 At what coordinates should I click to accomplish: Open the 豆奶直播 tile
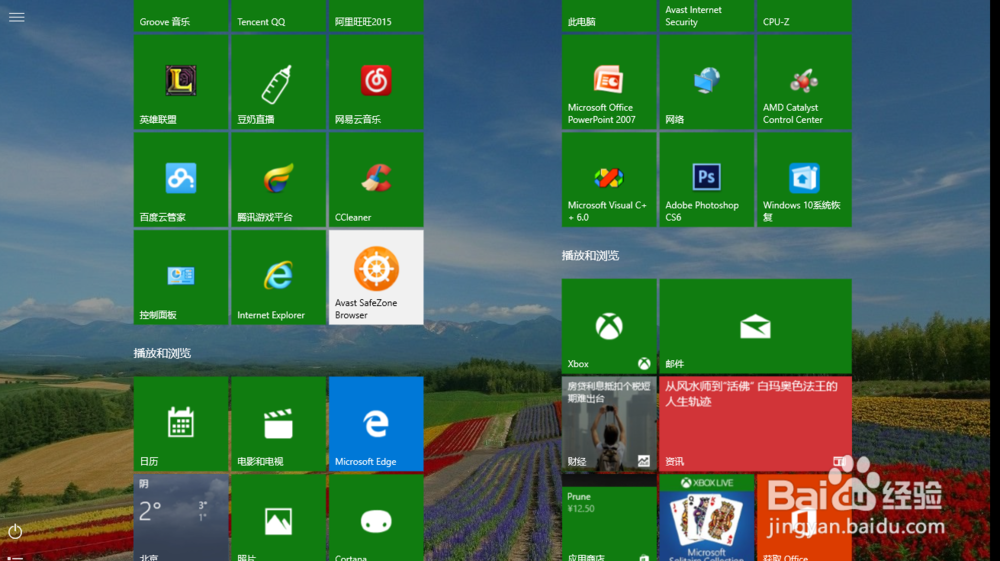coord(279,82)
